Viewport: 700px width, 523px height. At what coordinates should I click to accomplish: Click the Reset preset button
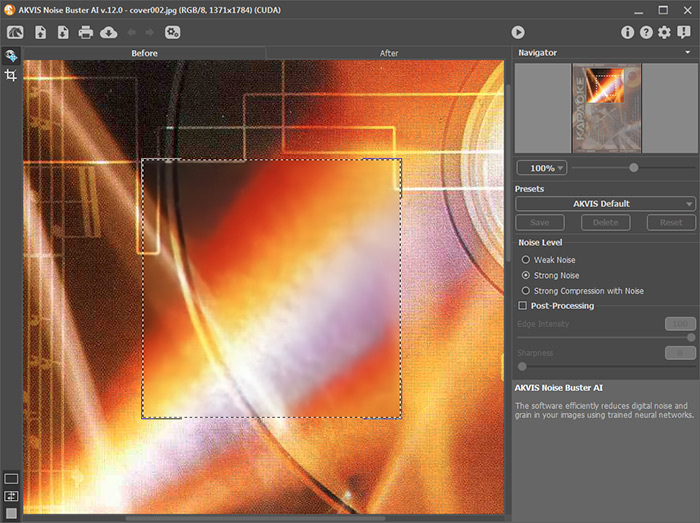671,222
